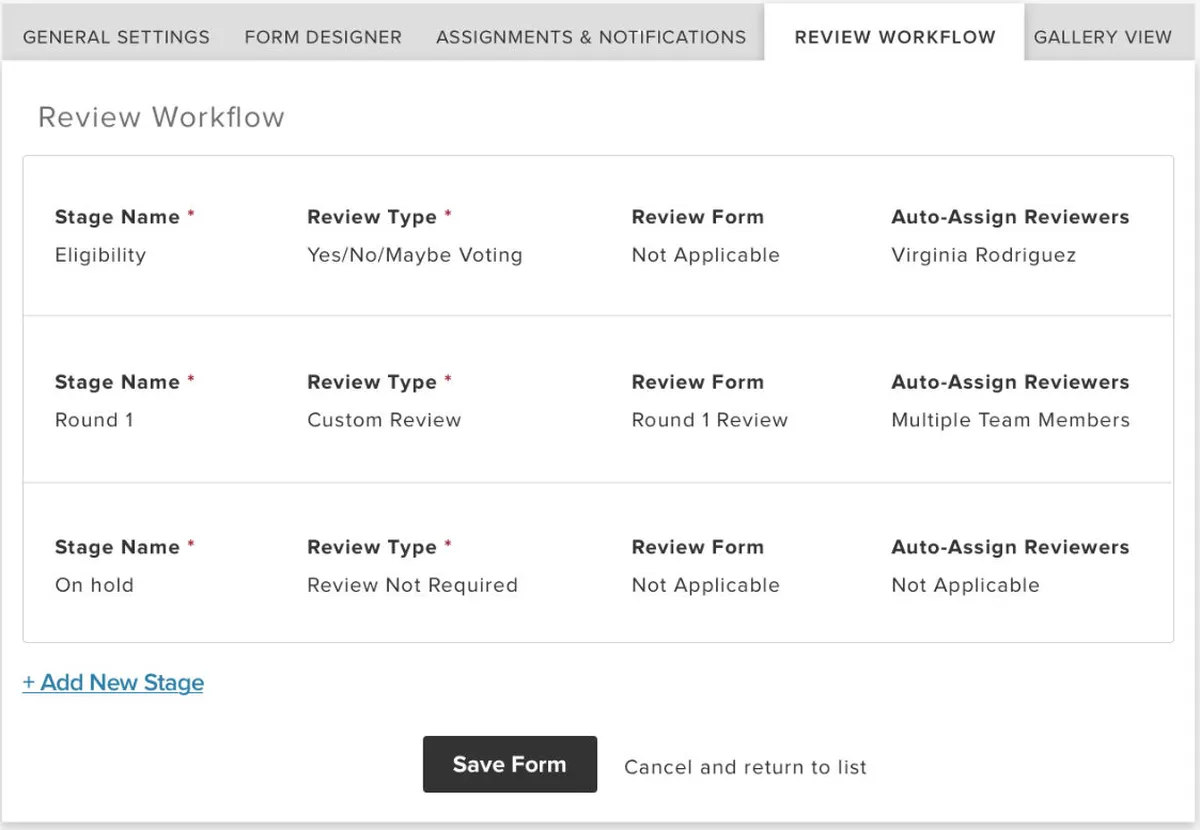Open the Gallery View tab

(x=1102, y=37)
